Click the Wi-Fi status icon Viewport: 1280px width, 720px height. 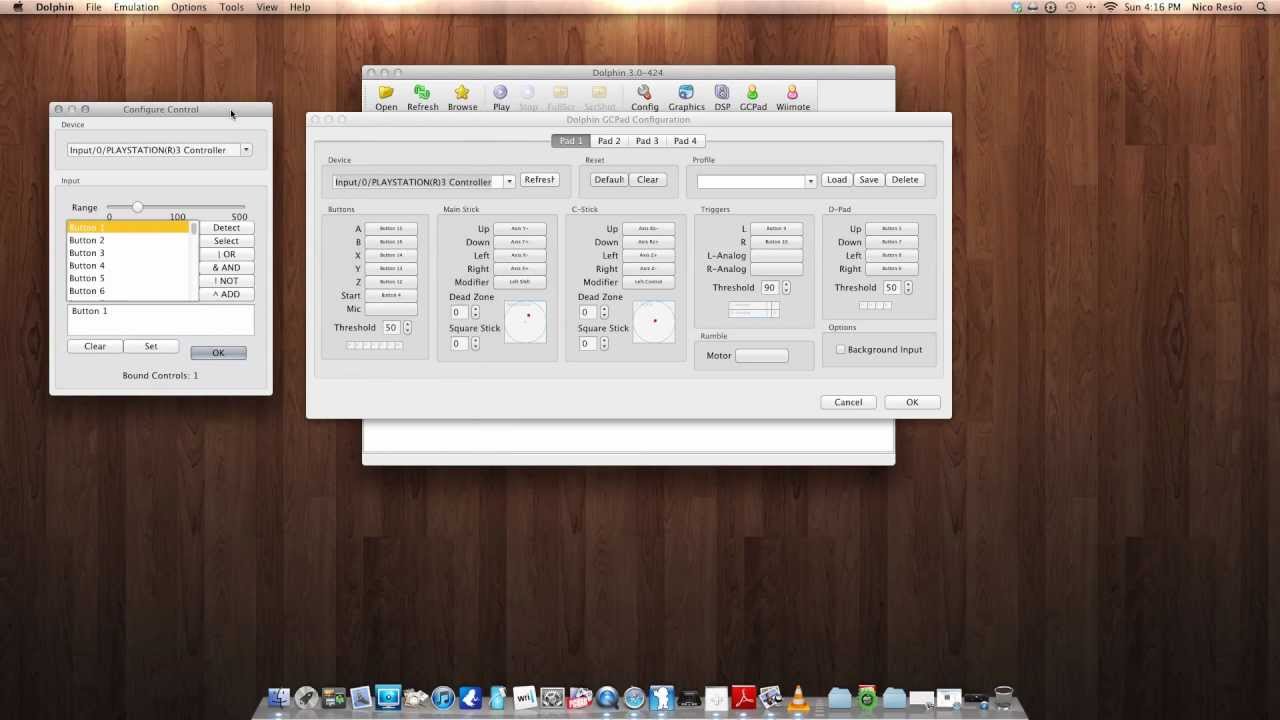coord(1110,7)
